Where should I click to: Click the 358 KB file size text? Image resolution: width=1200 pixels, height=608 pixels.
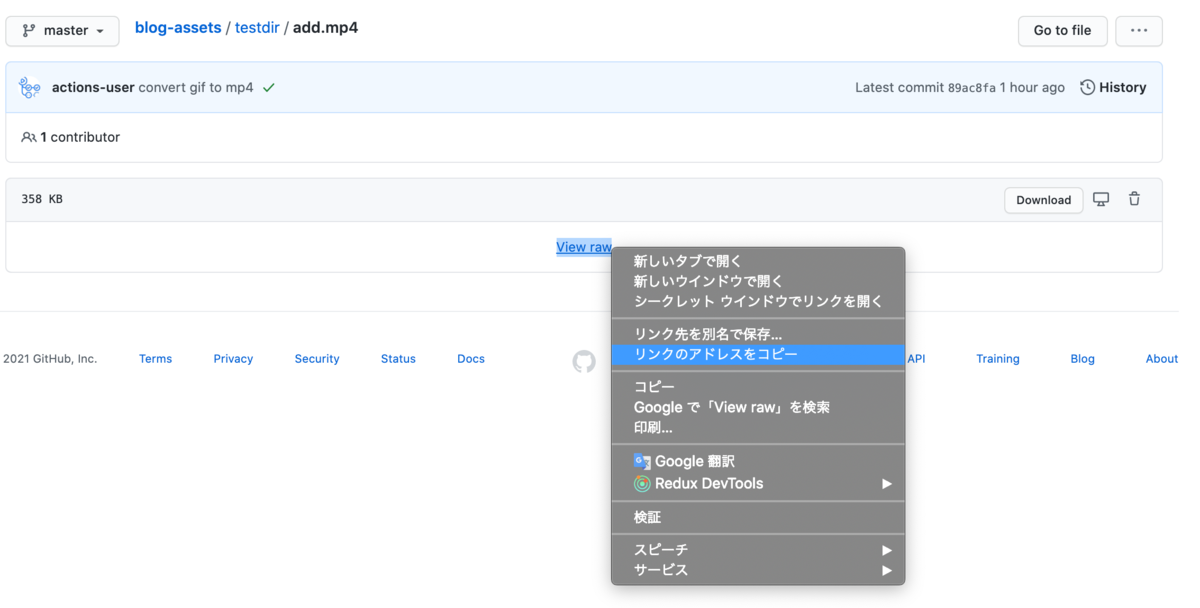(x=42, y=199)
